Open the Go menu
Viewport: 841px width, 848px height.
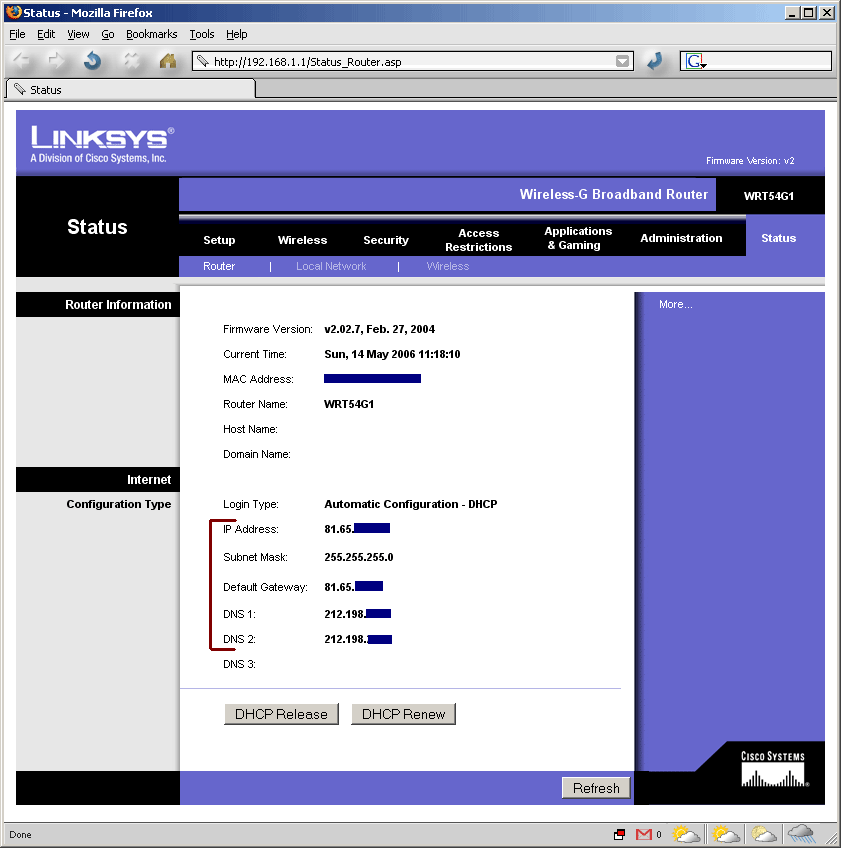pos(108,34)
